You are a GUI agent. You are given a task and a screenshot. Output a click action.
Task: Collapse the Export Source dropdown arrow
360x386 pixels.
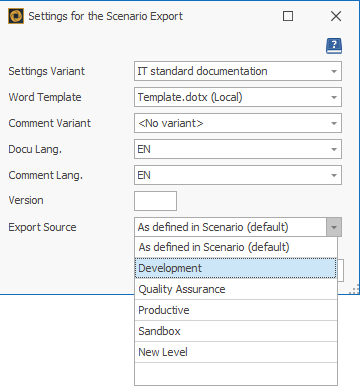[334, 227]
